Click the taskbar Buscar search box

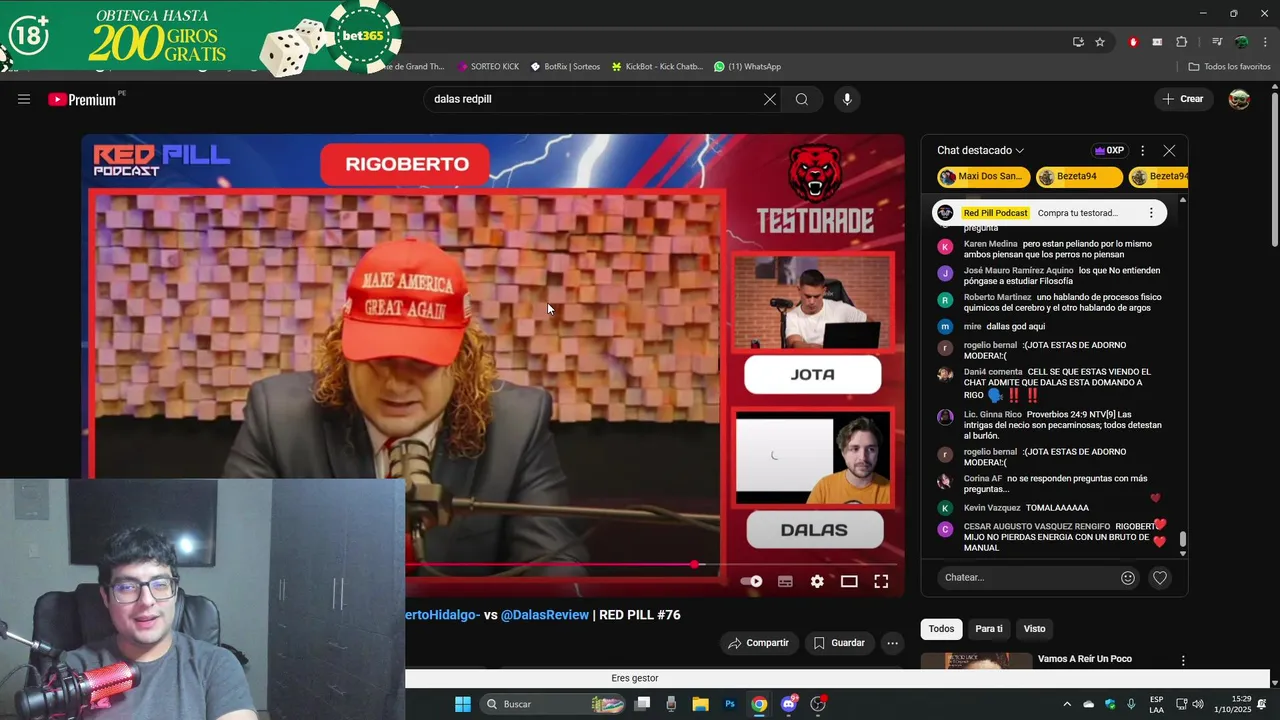point(553,704)
